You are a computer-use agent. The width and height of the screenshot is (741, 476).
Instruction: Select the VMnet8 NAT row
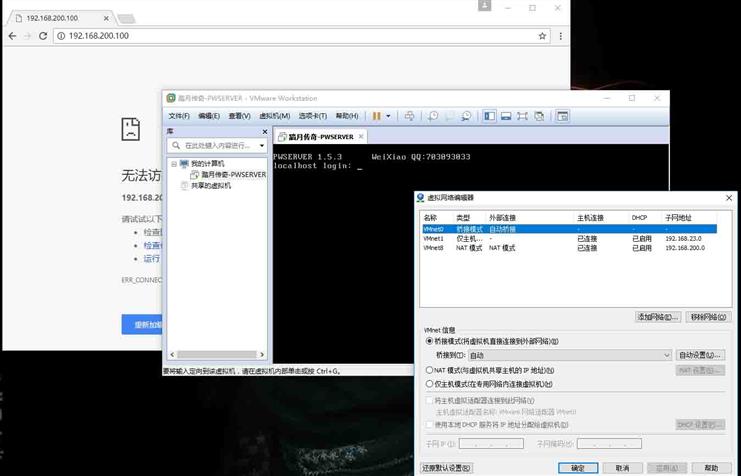[569, 248]
